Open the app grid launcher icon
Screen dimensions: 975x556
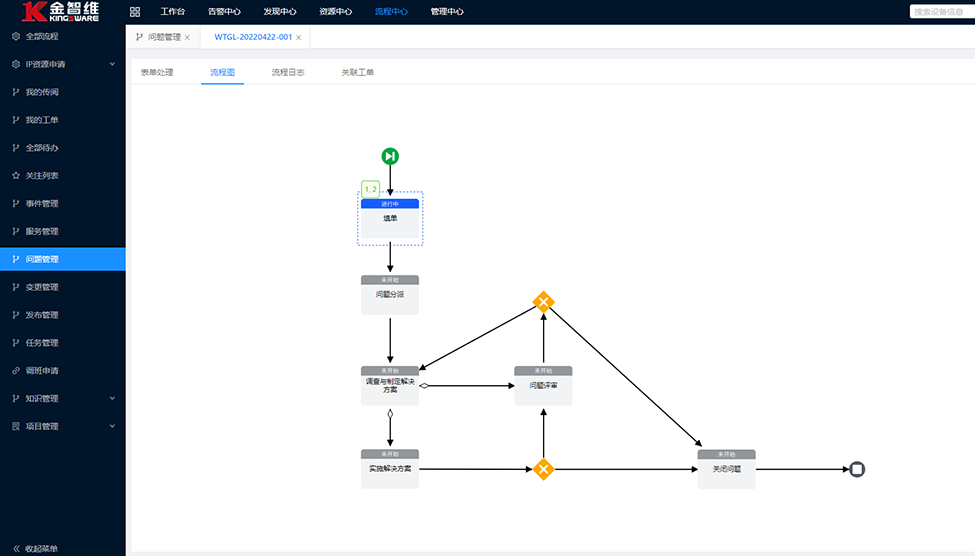135,12
